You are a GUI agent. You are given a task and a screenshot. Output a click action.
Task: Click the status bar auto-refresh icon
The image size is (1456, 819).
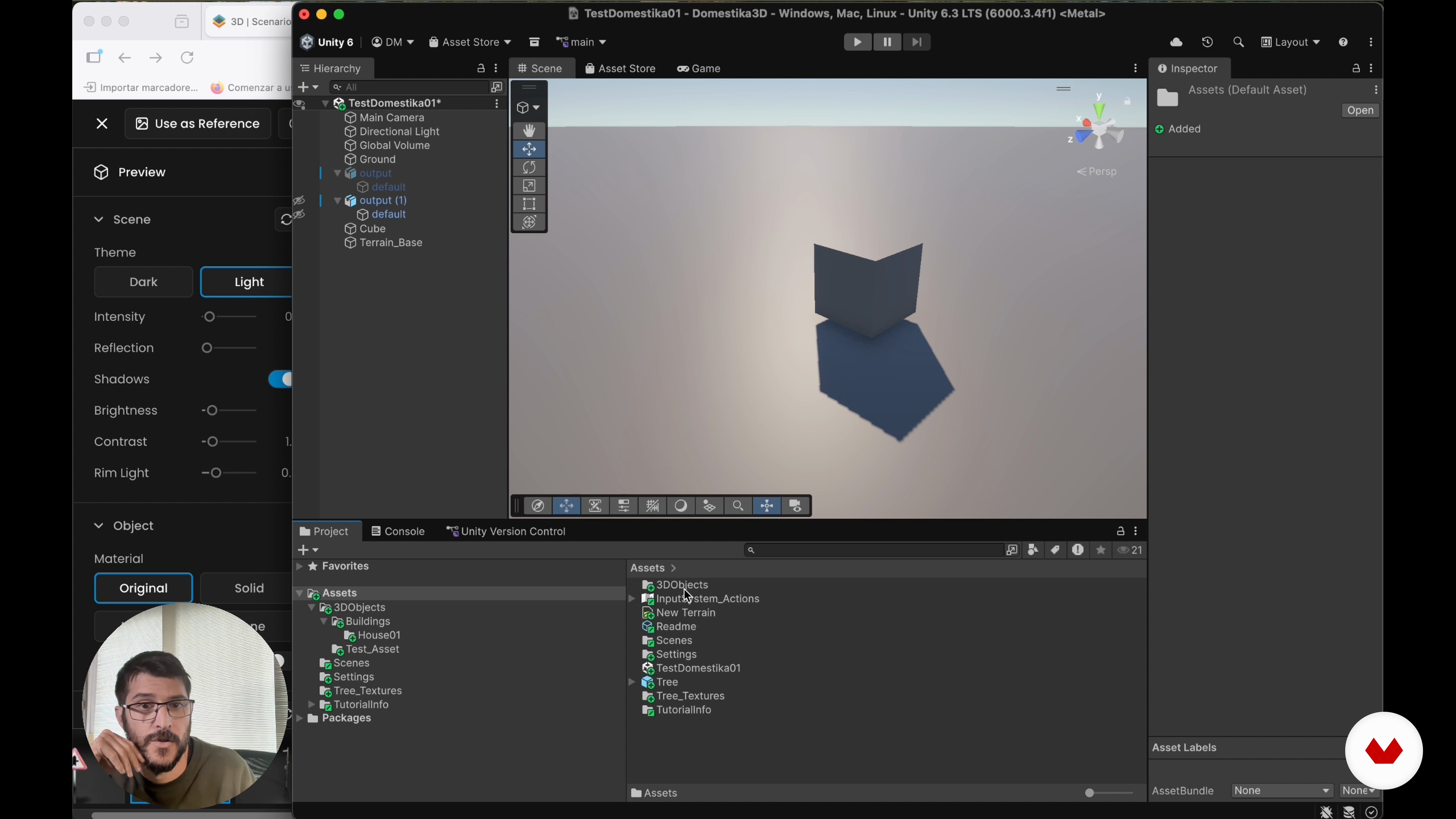[x=1371, y=812]
